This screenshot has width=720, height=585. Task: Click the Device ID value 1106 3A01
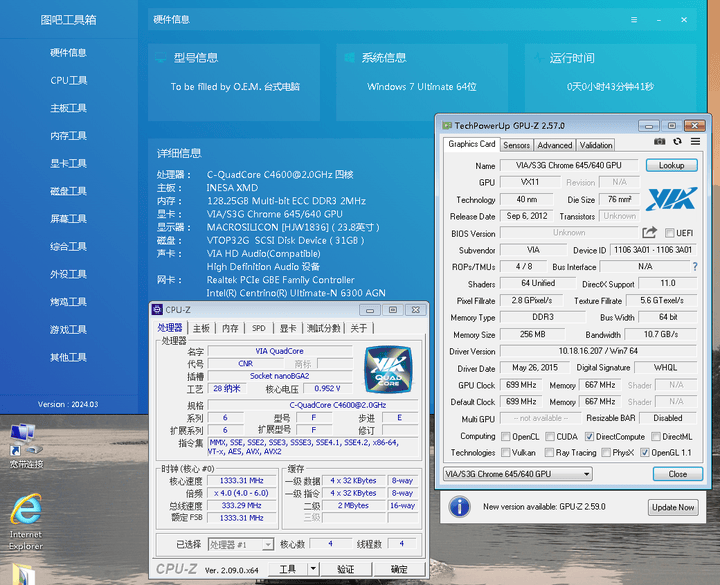pyautogui.click(x=653, y=250)
